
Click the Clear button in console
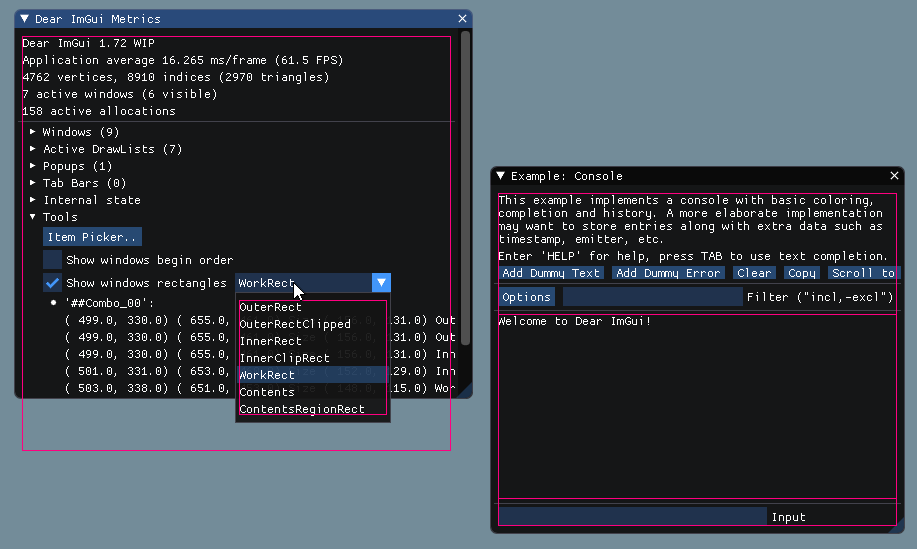coord(754,273)
